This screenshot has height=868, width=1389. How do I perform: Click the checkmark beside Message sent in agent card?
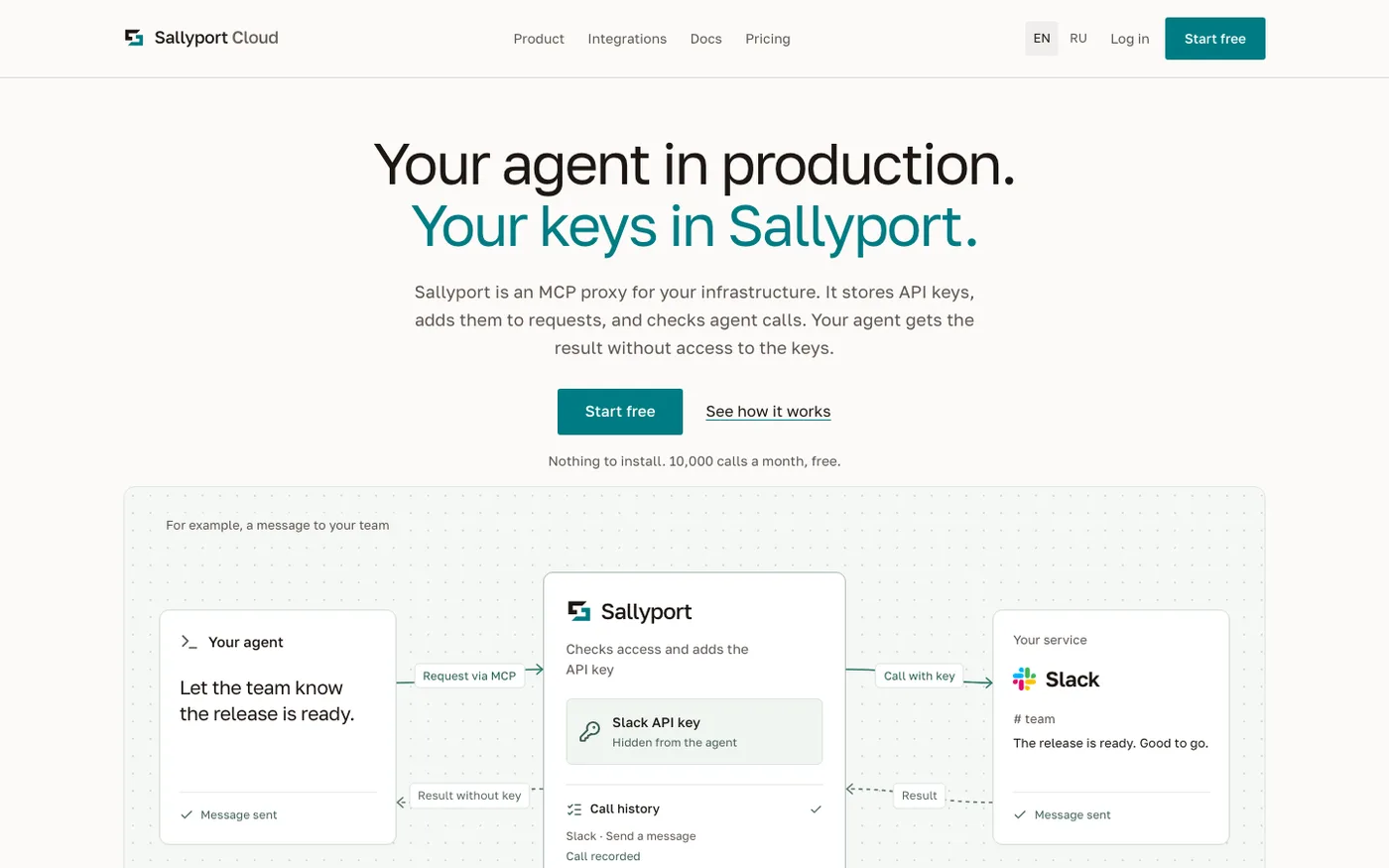[x=187, y=814]
